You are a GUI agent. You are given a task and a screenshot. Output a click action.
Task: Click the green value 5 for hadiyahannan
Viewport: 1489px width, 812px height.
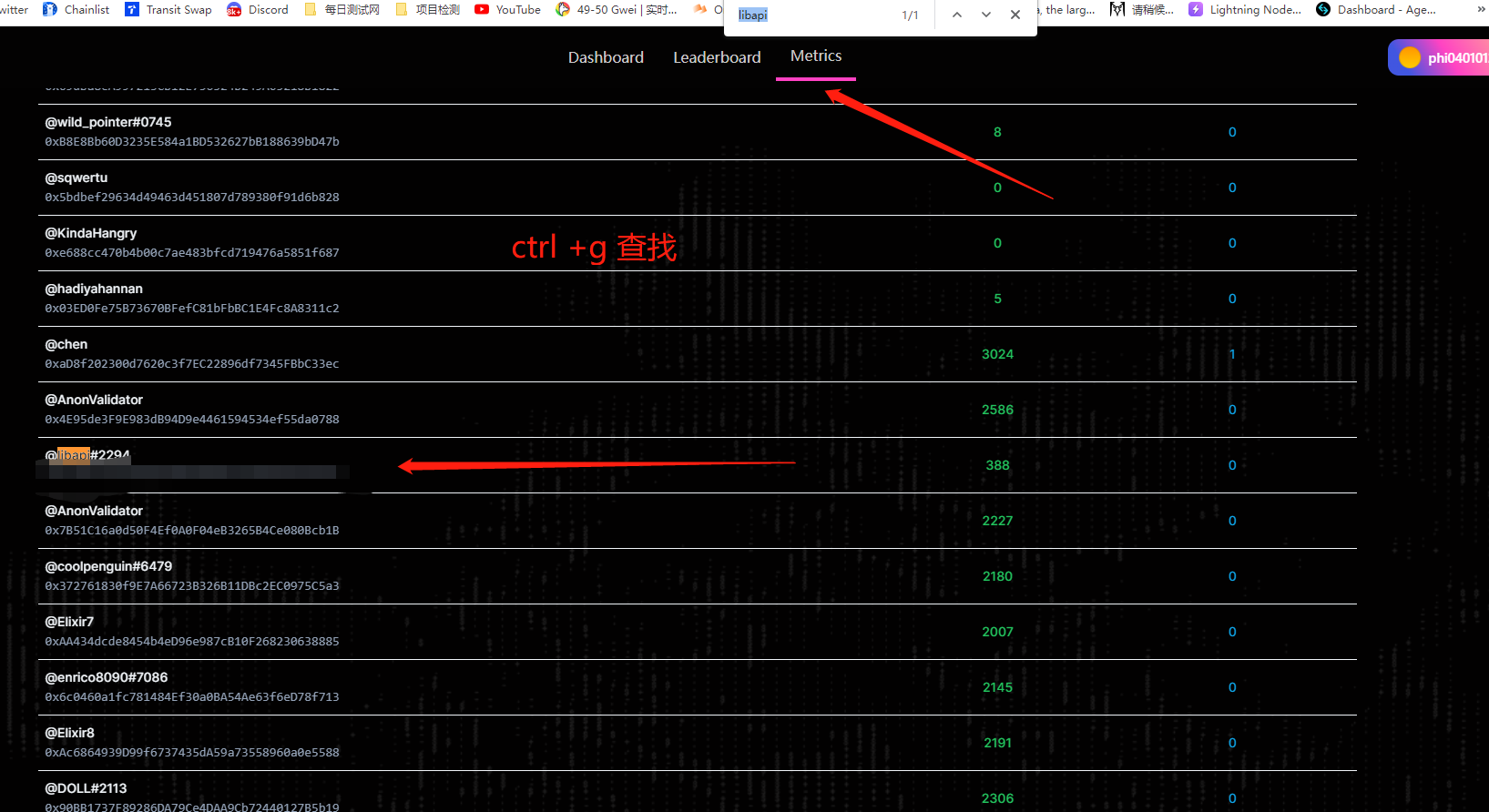[x=997, y=299]
